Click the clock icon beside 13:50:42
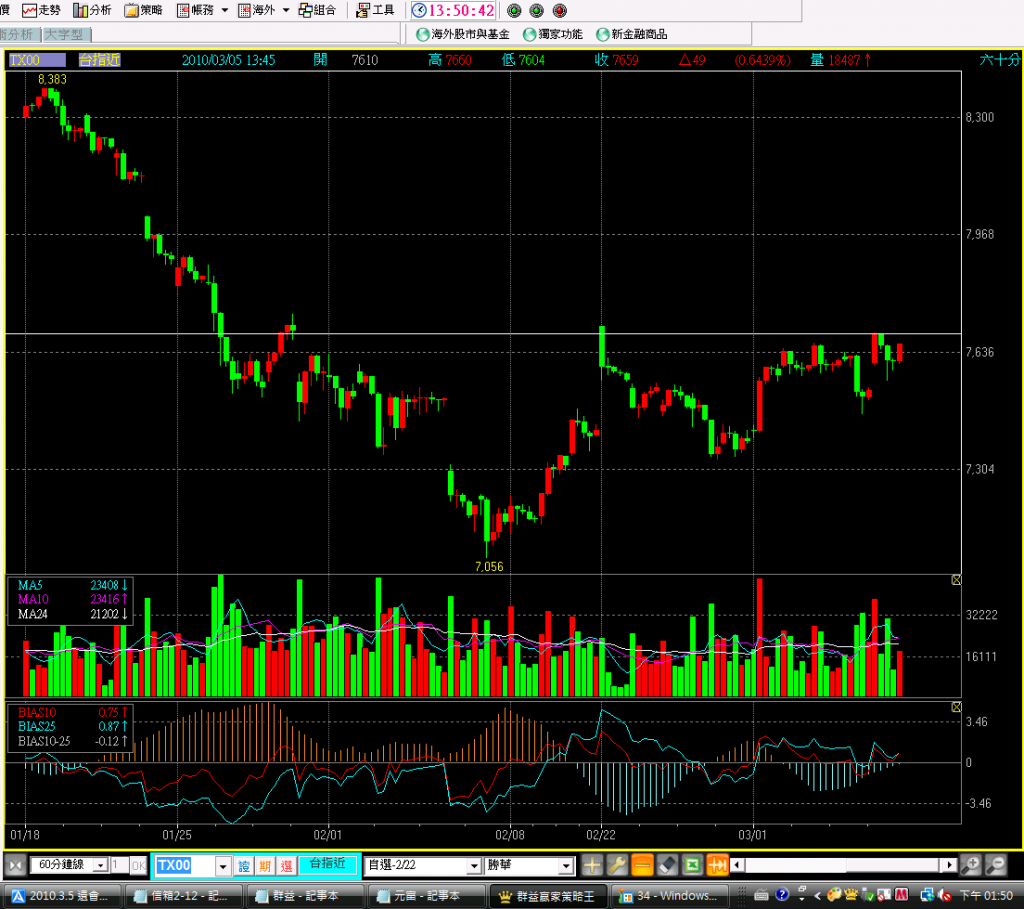Image resolution: width=1024 pixels, height=909 pixels. pos(419,10)
